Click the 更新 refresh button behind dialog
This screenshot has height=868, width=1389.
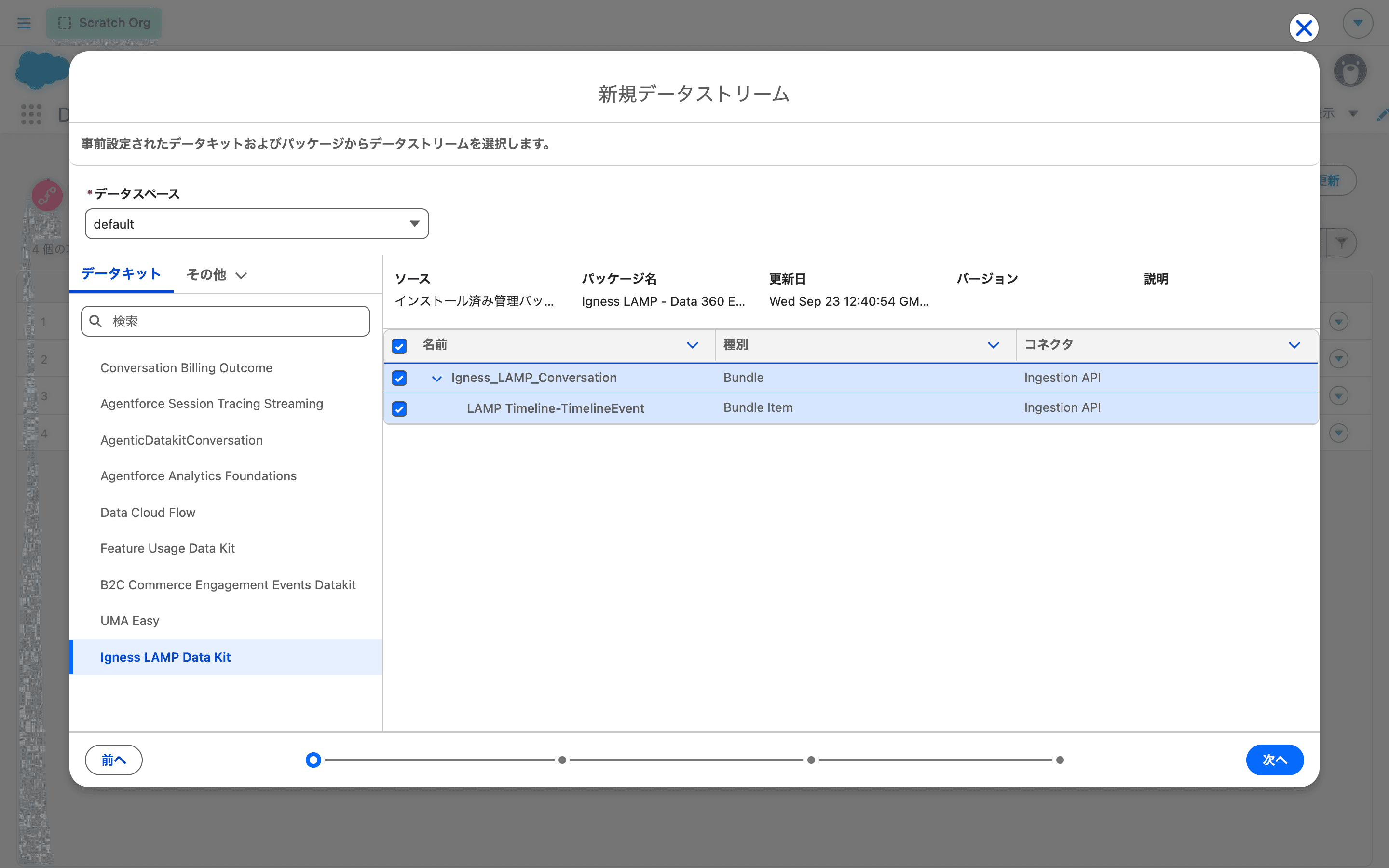click(1337, 181)
